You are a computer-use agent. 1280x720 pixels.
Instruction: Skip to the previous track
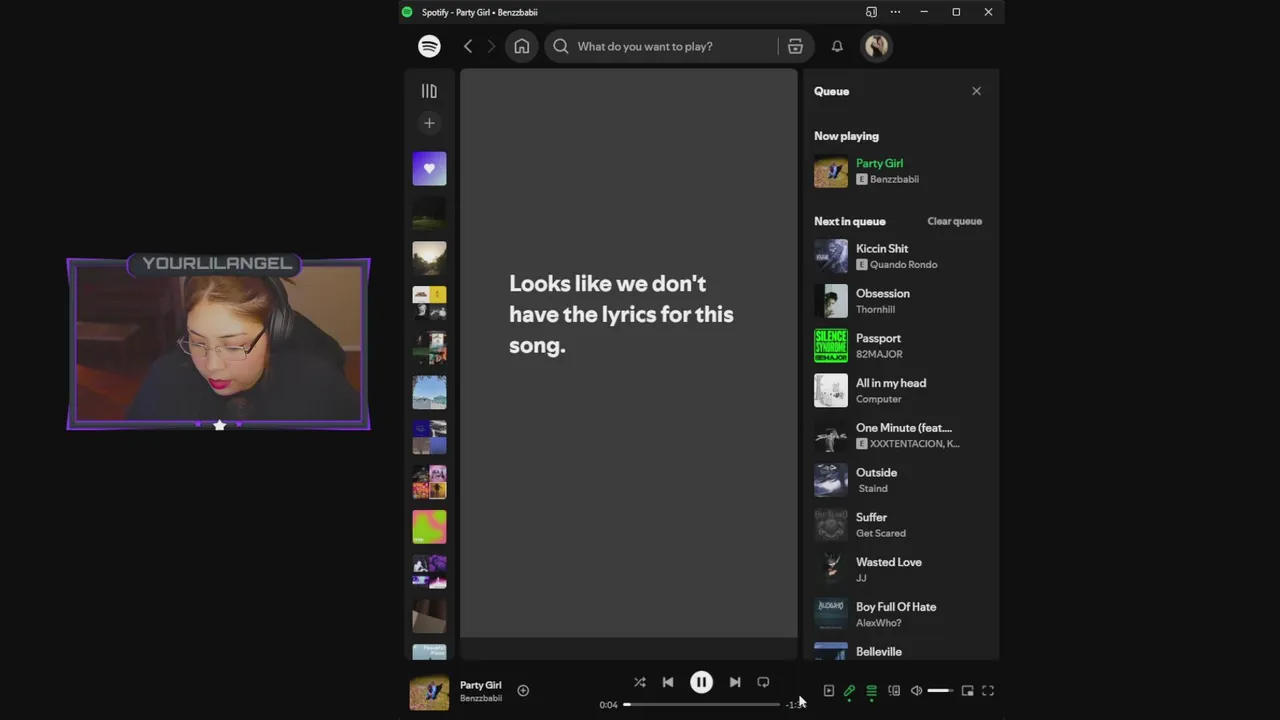coord(668,682)
